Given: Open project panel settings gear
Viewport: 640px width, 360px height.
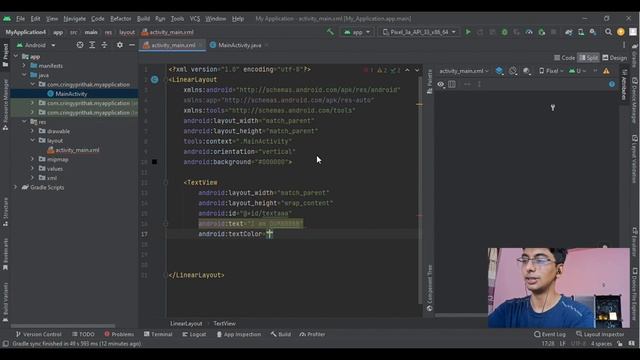Looking at the screenshot, I should 120,45.
